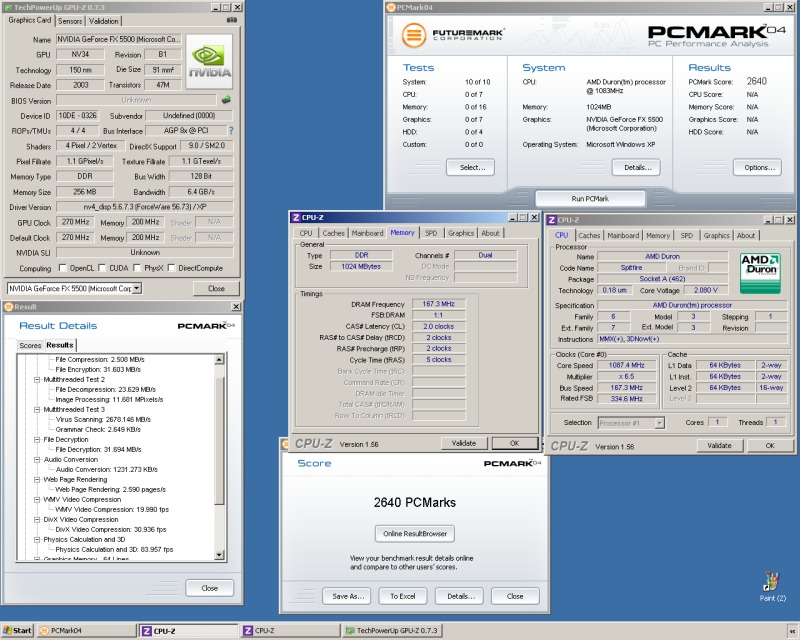
Task: Click the CPU-Z Memory window title icon
Action: [x=296, y=217]
